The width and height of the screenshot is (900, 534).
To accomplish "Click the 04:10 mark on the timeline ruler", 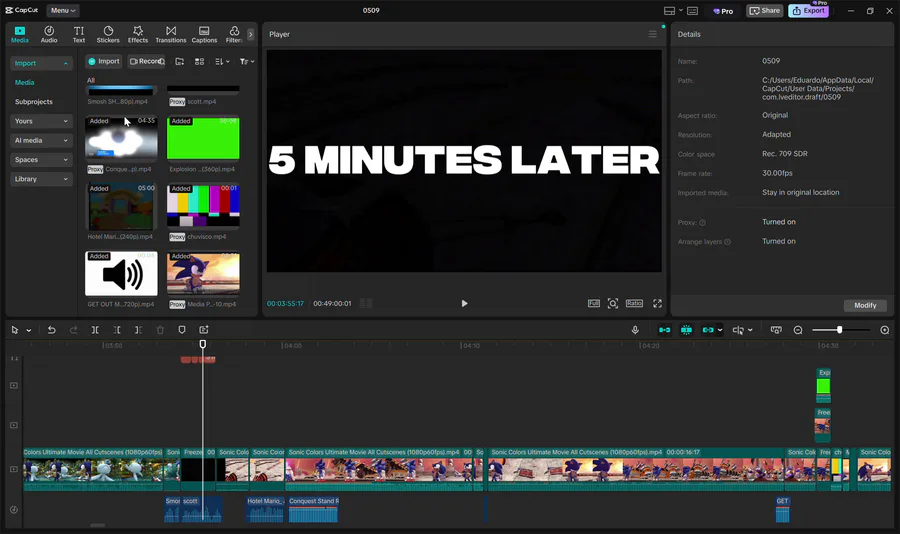I will coord(471,346).
